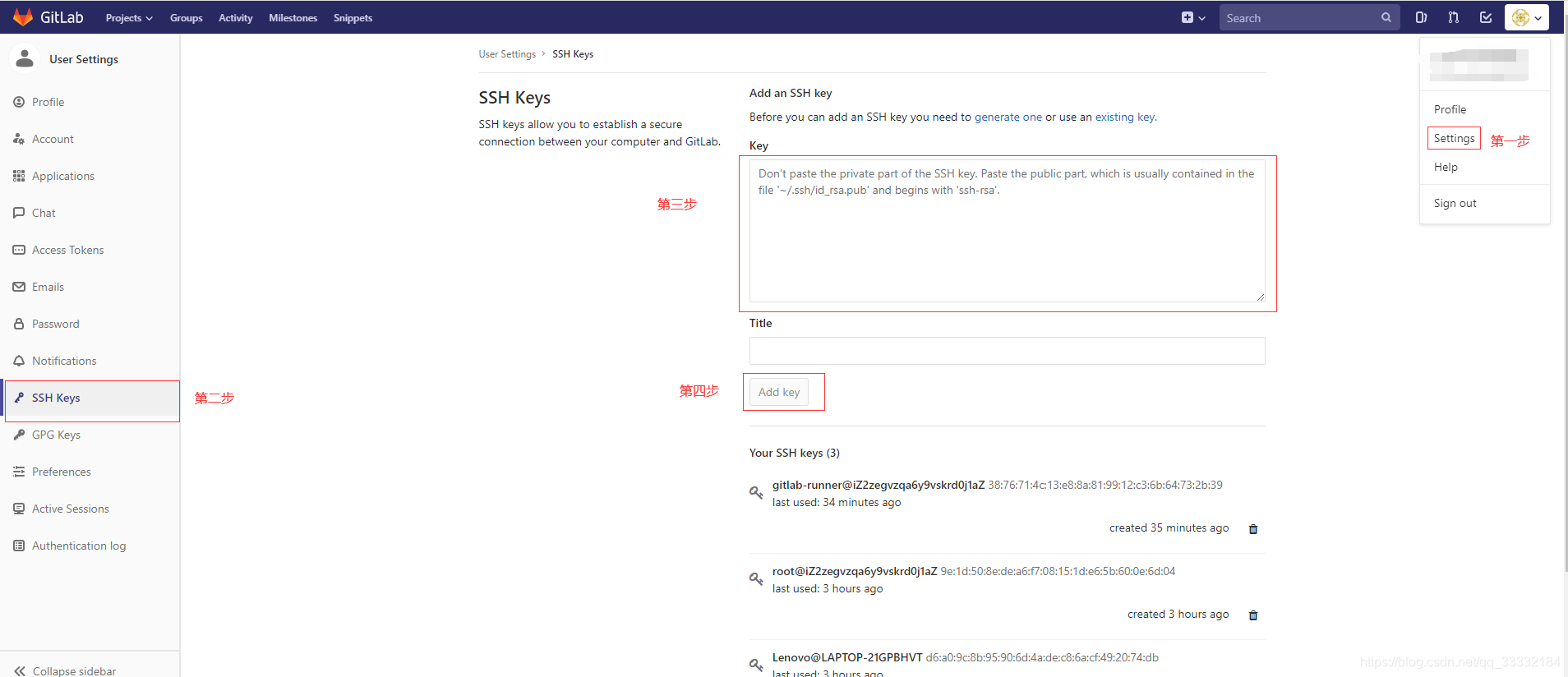Click the Add key button

(x=779, y=392)
